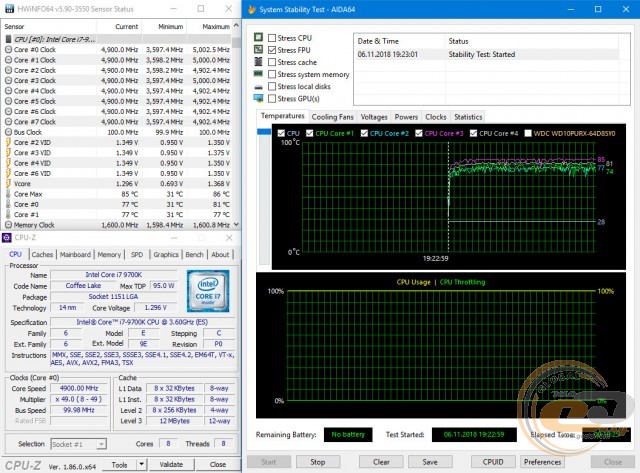Switch to the Cooling Fans tab
This screenshot has height=473, width=640.
click(x=333, y=117)
